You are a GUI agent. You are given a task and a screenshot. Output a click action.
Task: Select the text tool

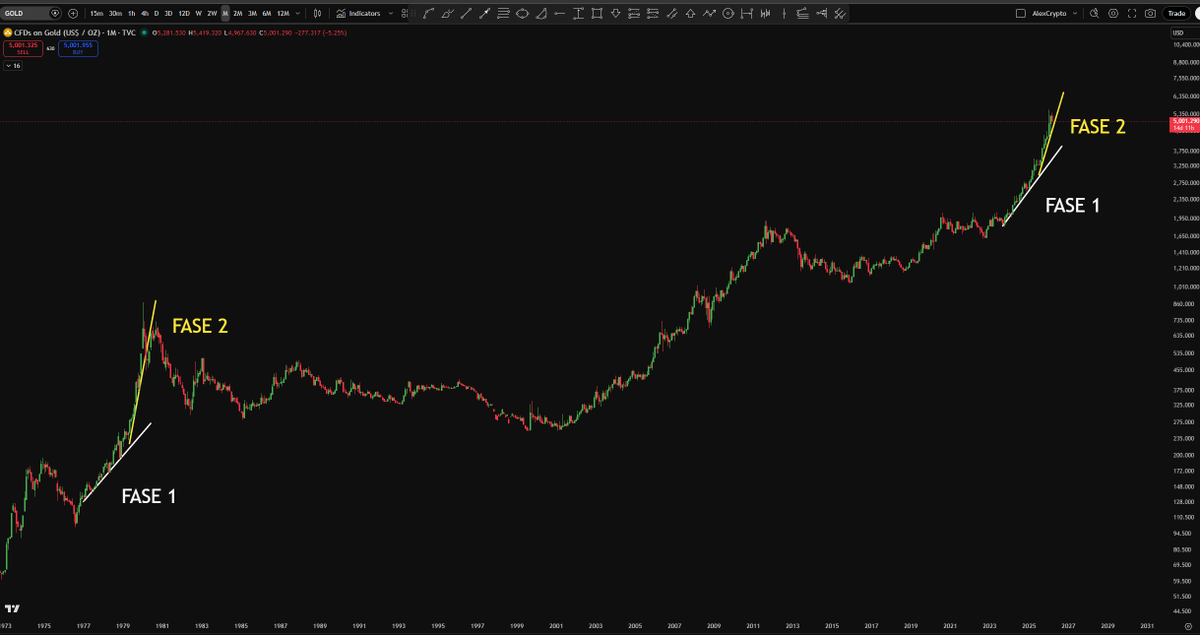577,14
